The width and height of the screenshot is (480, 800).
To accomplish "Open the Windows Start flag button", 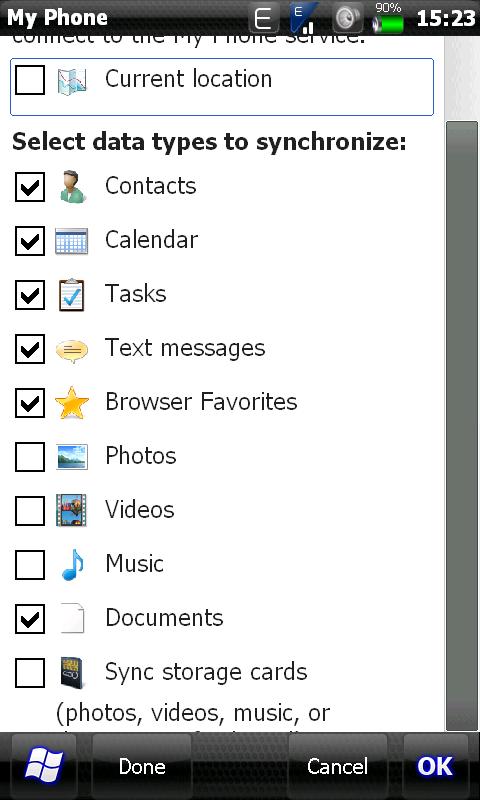I will point(44,766).
